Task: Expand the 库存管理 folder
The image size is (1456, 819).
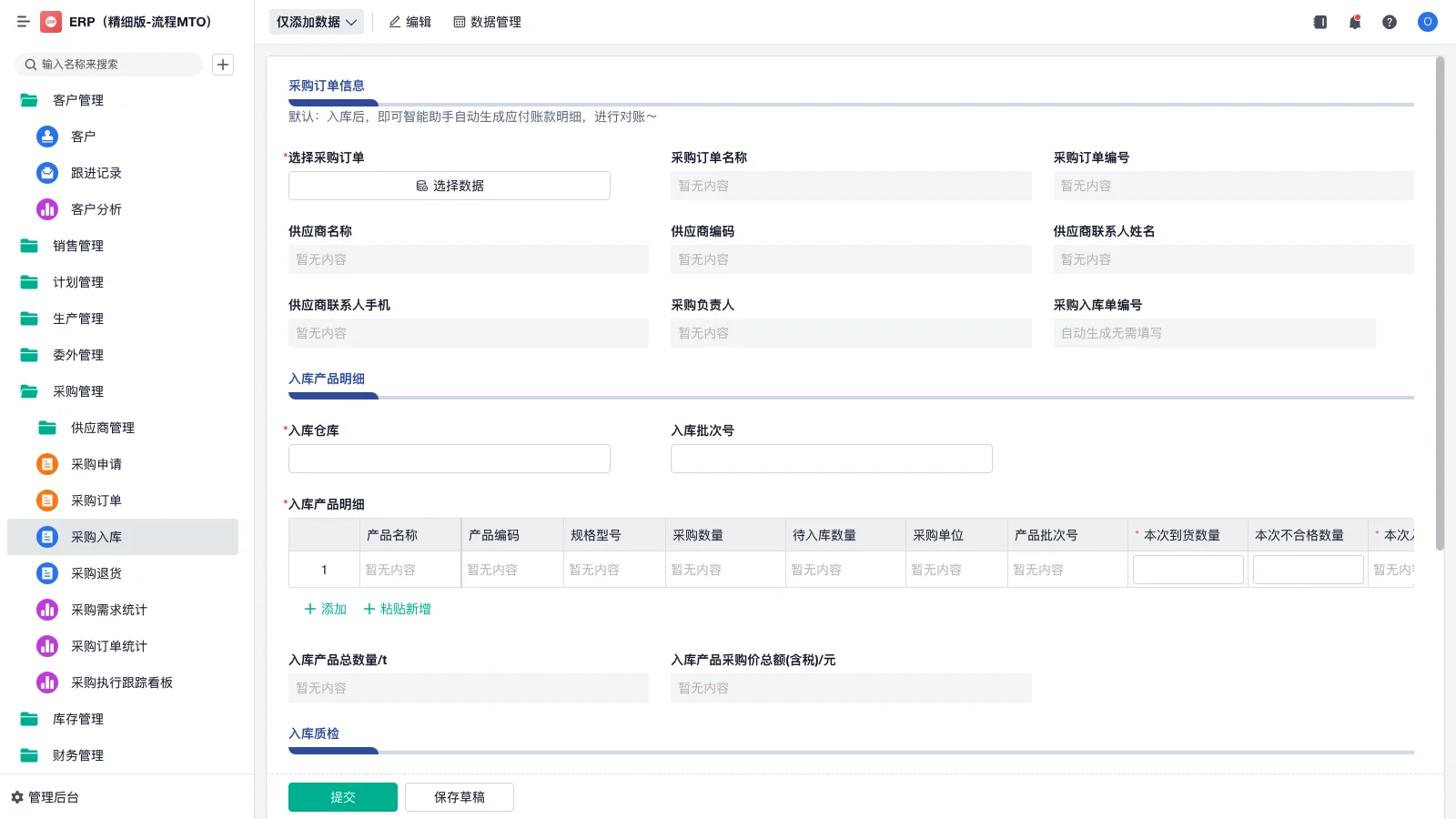Action: (76, 719)
